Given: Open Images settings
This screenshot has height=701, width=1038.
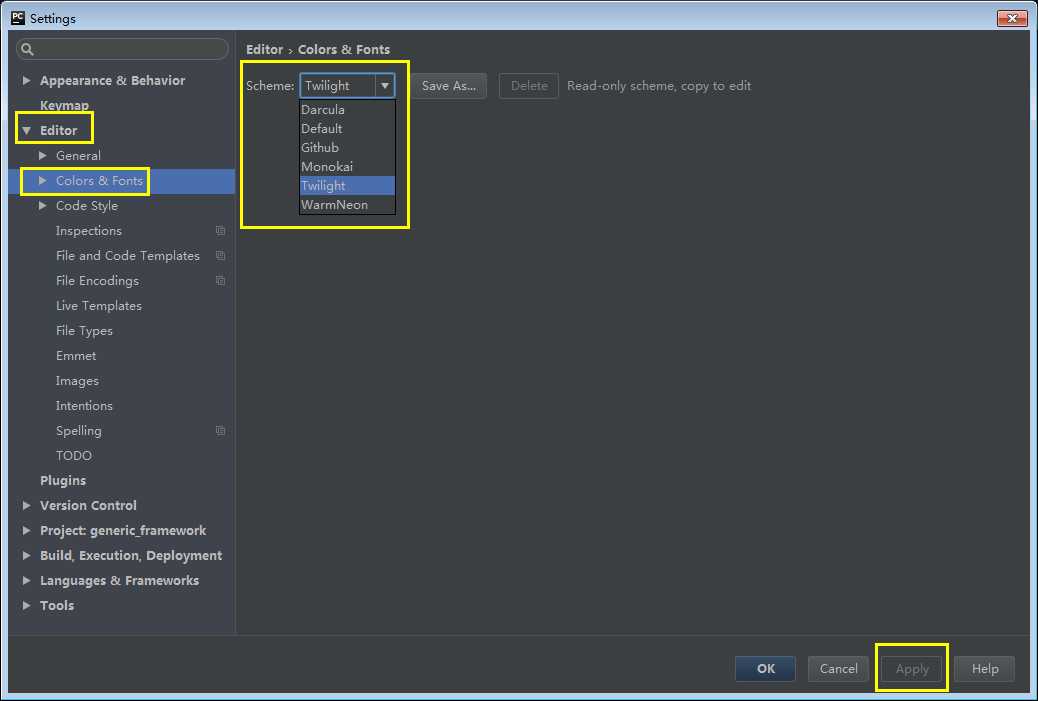Looking at the screenshot, I should coord(77,381).
